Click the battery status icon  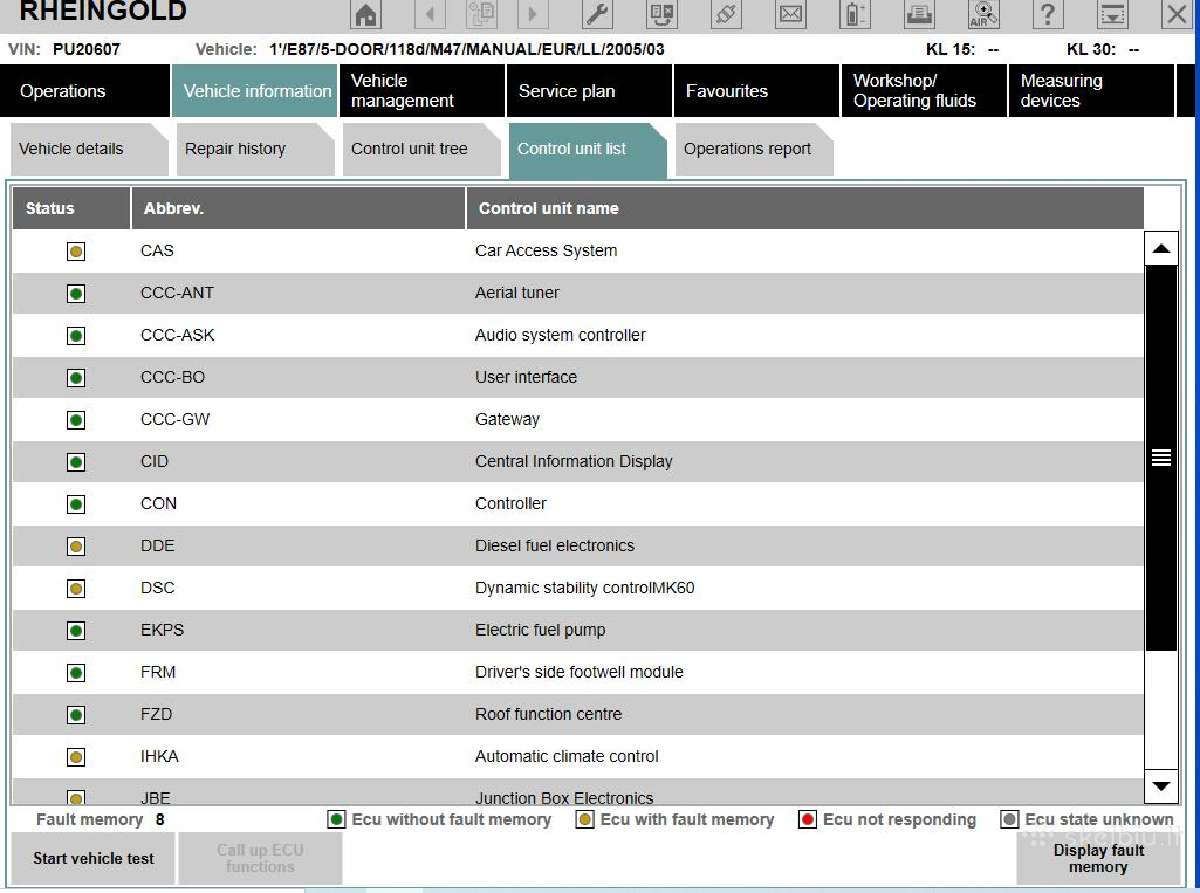point(856,14)
